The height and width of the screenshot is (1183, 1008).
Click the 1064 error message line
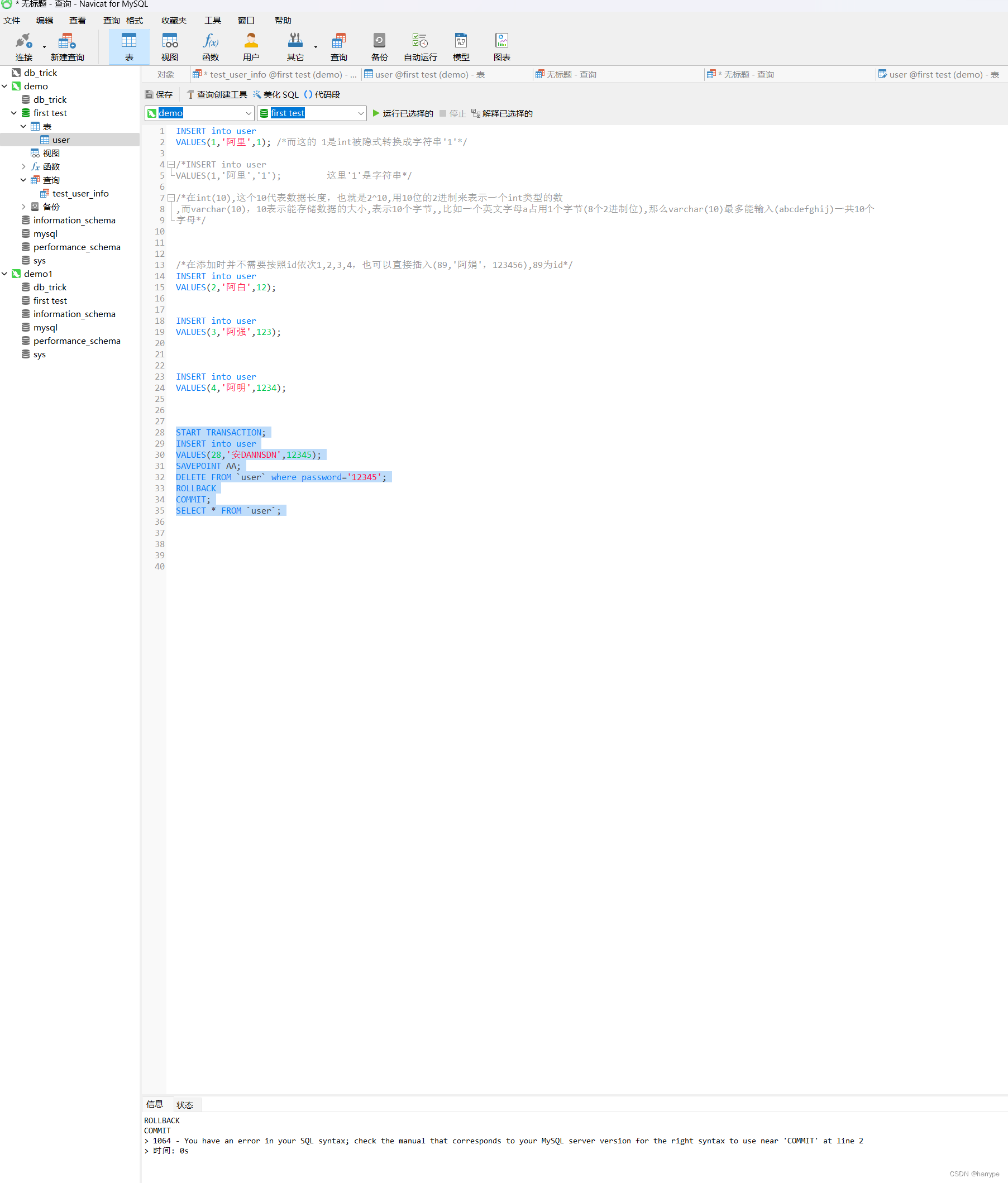pos(503,1141)
